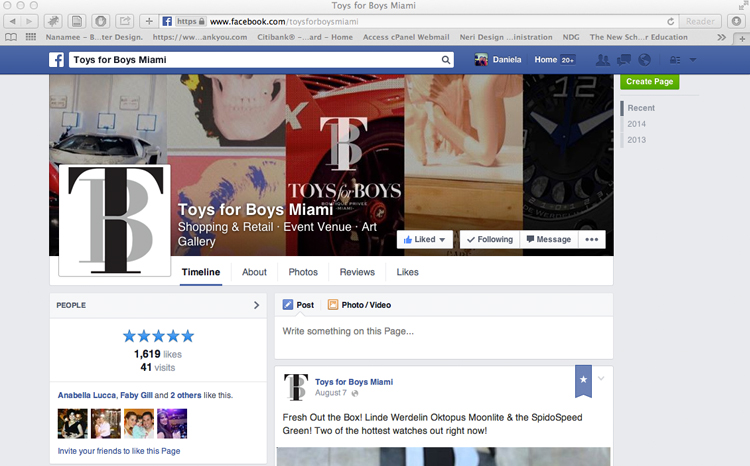
Task: Open the bookmarks book icon
Action: [11, 37]
